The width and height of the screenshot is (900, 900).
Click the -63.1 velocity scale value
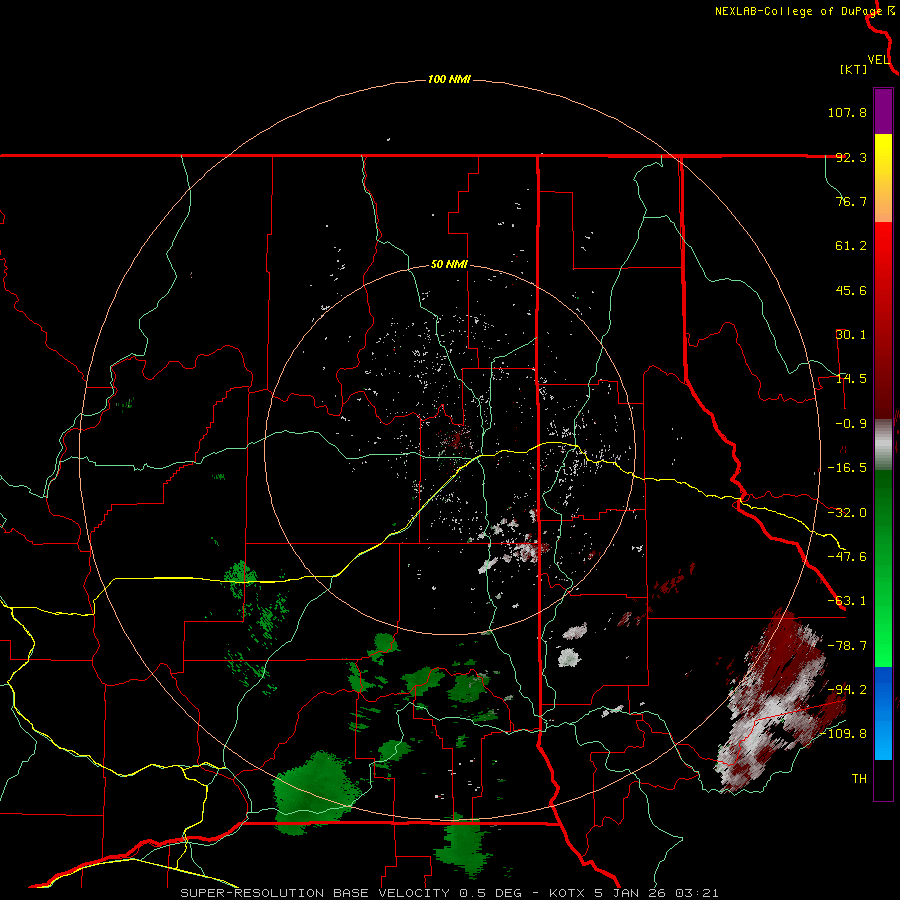point(847,601)
